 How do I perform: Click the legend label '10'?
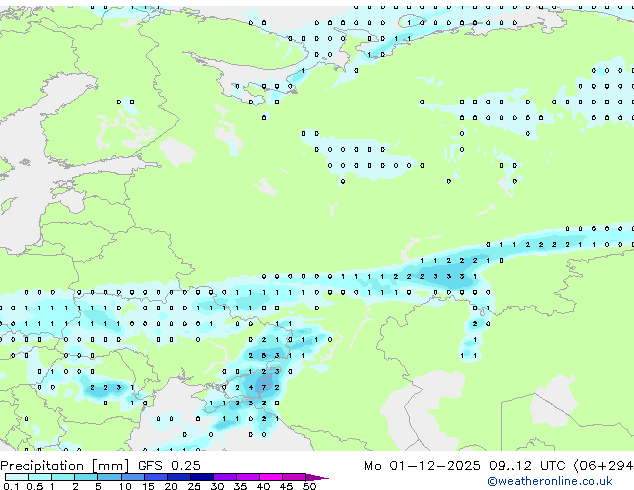[x=125, y=486]
